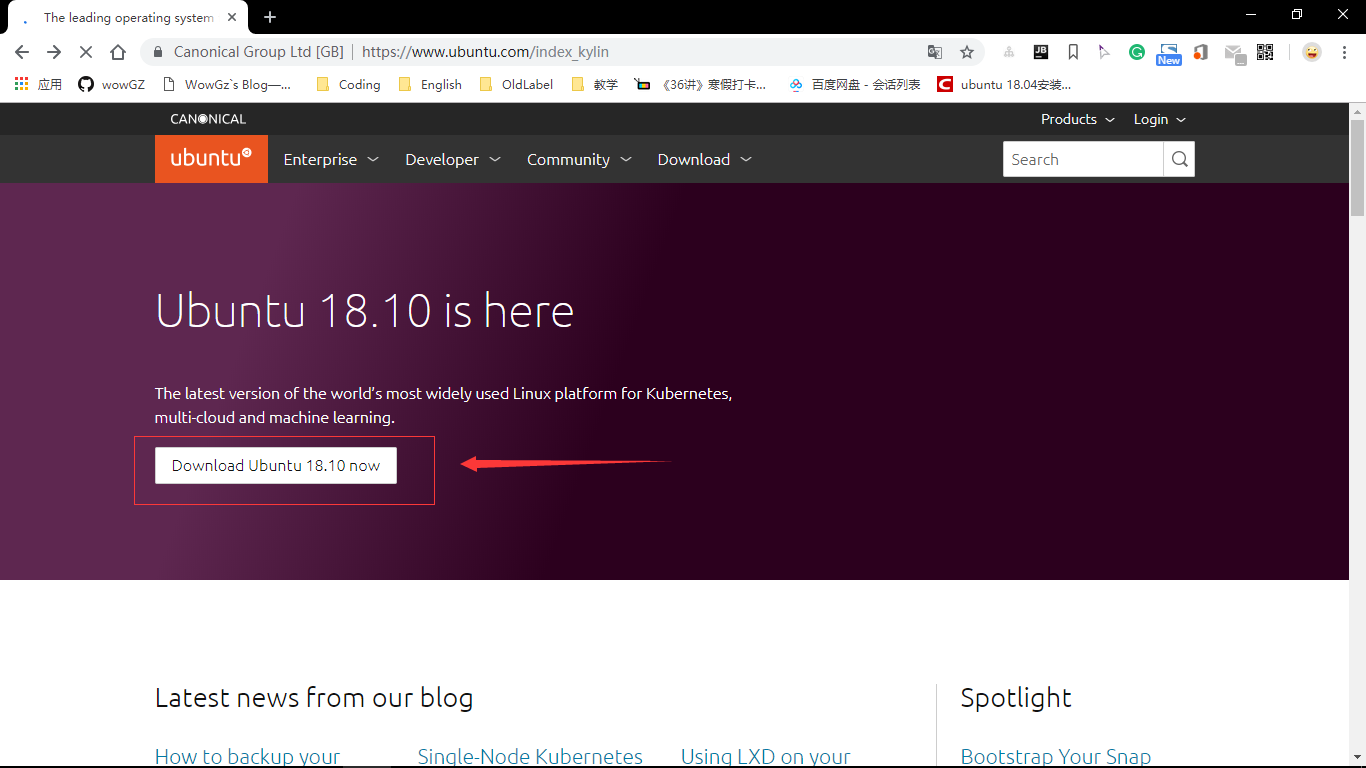
Task: Open the 《36讲》寒假打卡 bookmark
Action: (x=701, y=85)
